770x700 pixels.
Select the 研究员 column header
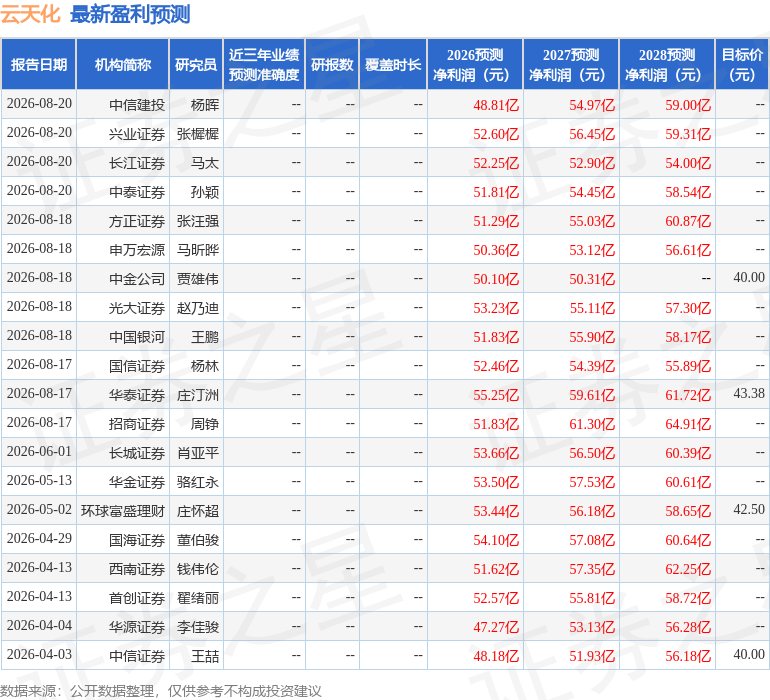[x=196, y=64]
